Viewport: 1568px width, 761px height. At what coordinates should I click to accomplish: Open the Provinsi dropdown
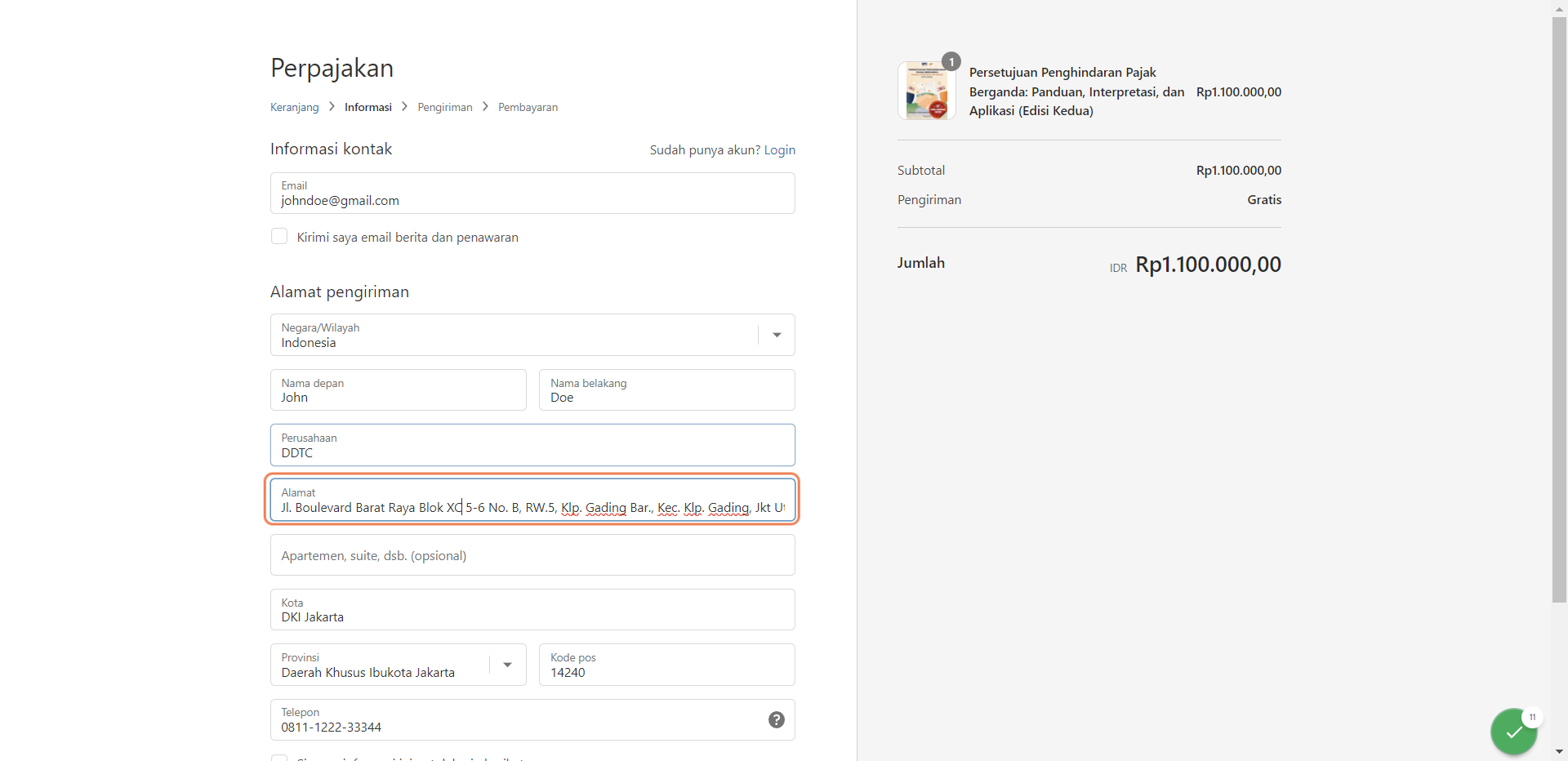(399, 665)
